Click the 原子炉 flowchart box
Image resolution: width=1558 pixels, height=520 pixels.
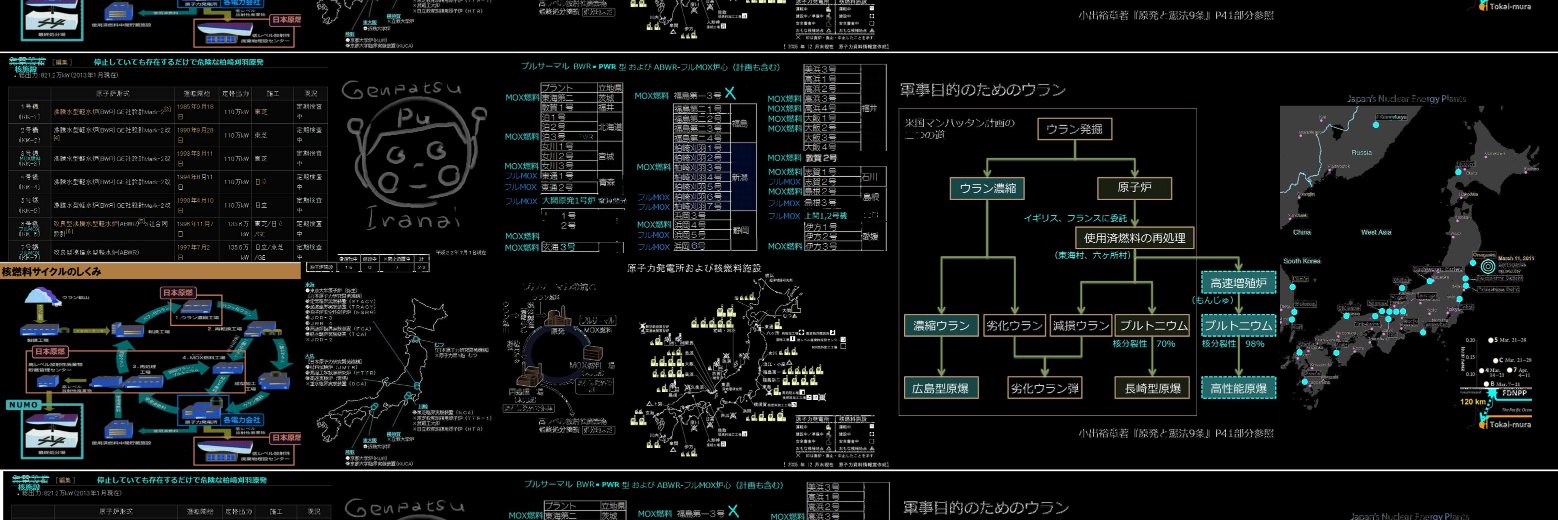click(x=1134, y=187)
